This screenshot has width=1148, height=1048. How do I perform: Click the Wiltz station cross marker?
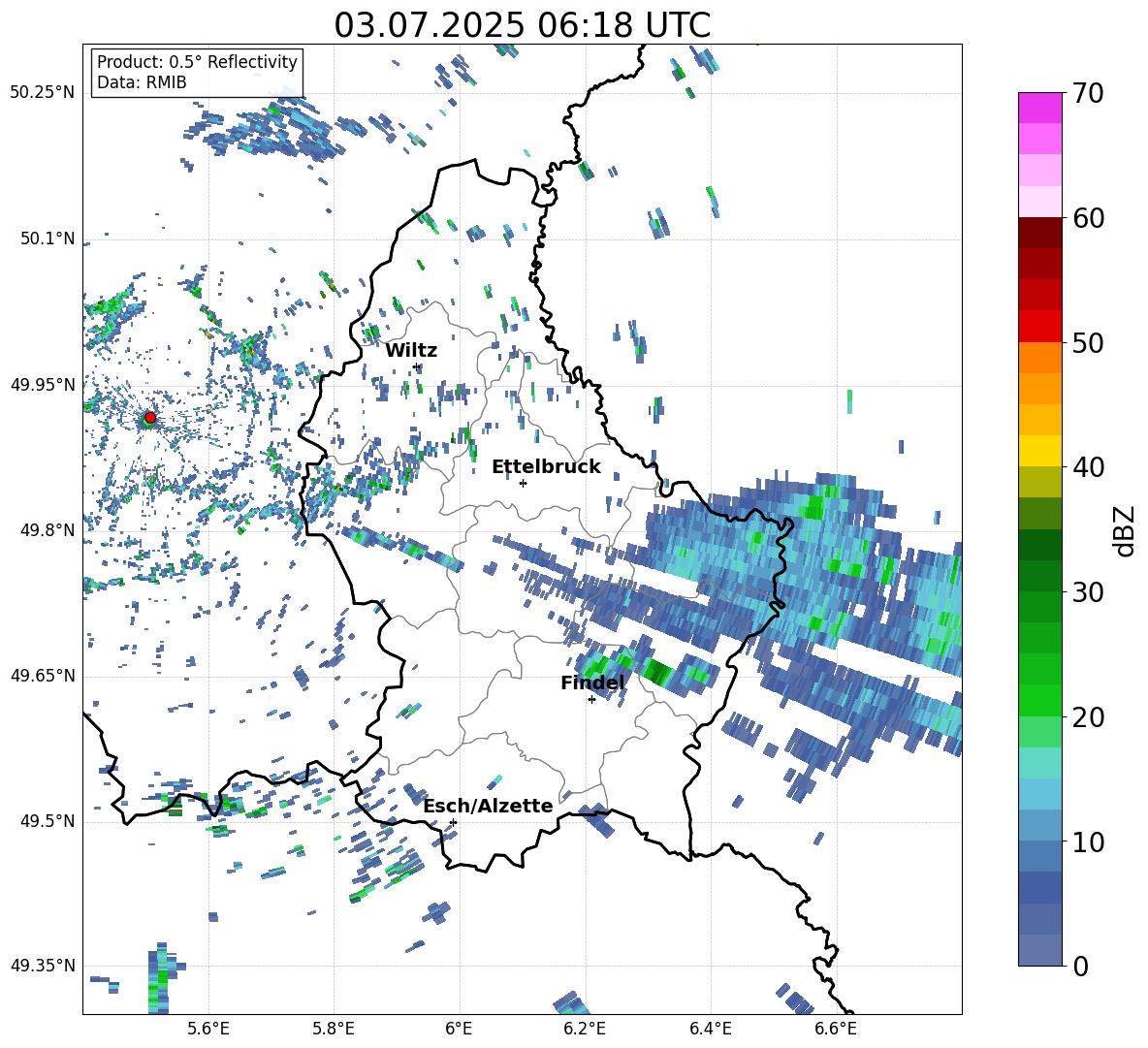(x=417, y=366)
